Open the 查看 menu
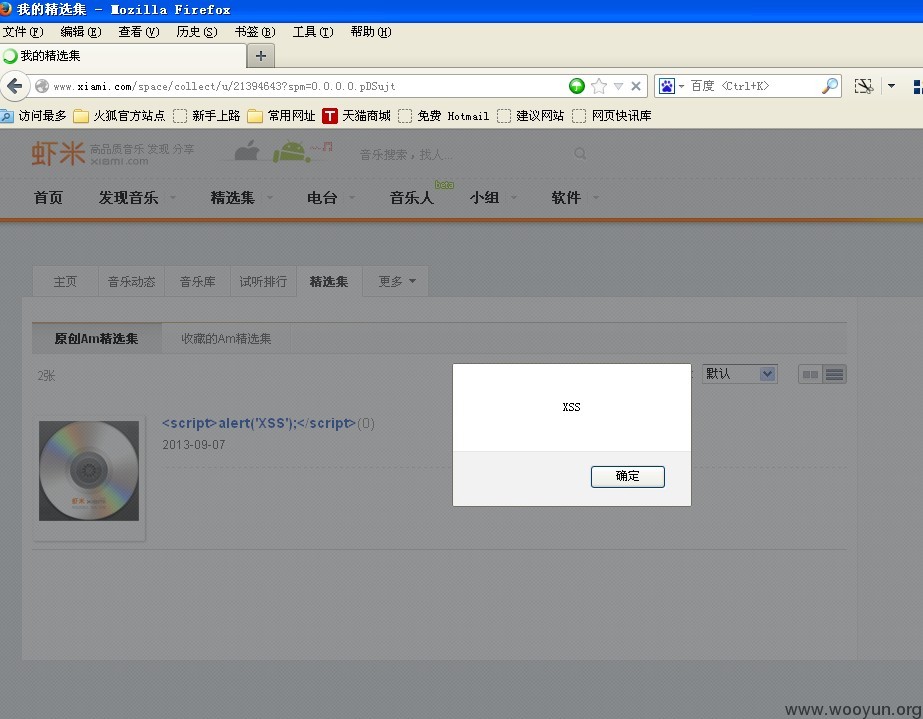This screenshot has width=923, height=719. [x=138, y=32]
